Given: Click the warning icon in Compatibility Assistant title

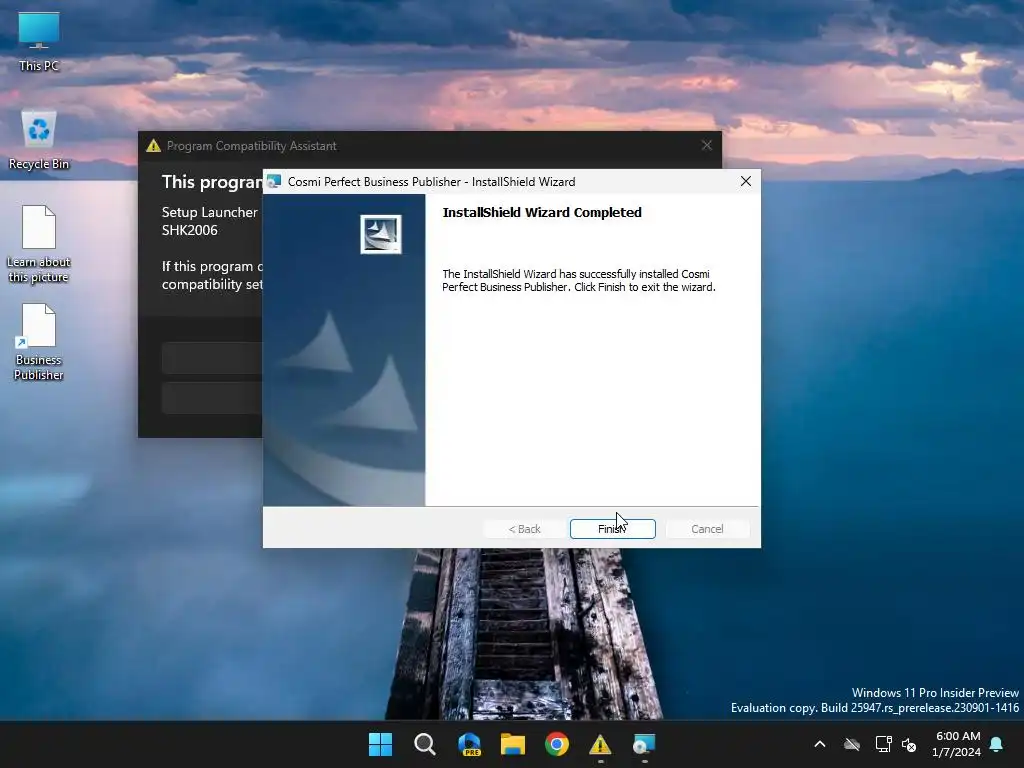Looking at the screenshot, I should [153, 146].
